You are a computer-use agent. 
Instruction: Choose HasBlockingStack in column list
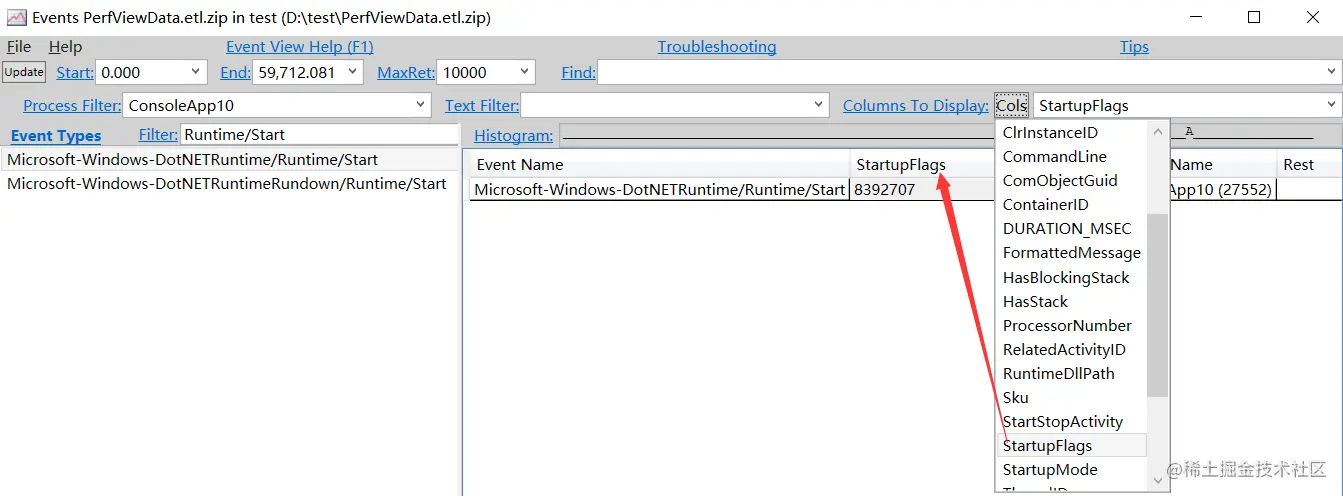[x=1071, y=278]
